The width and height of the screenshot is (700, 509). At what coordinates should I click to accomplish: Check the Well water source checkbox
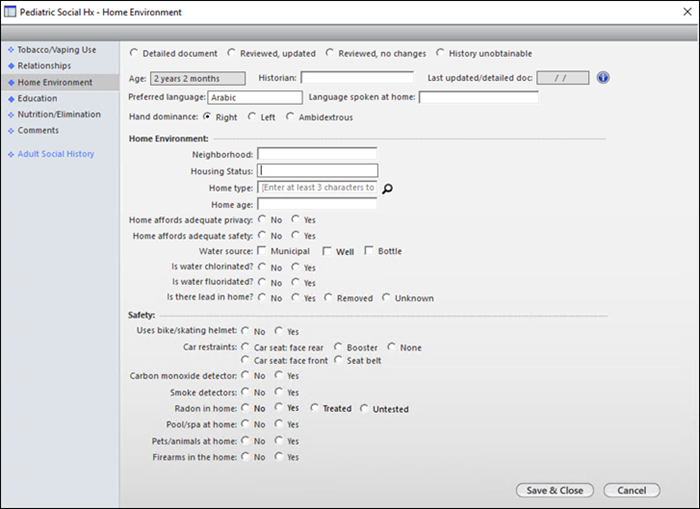[328, 251]
